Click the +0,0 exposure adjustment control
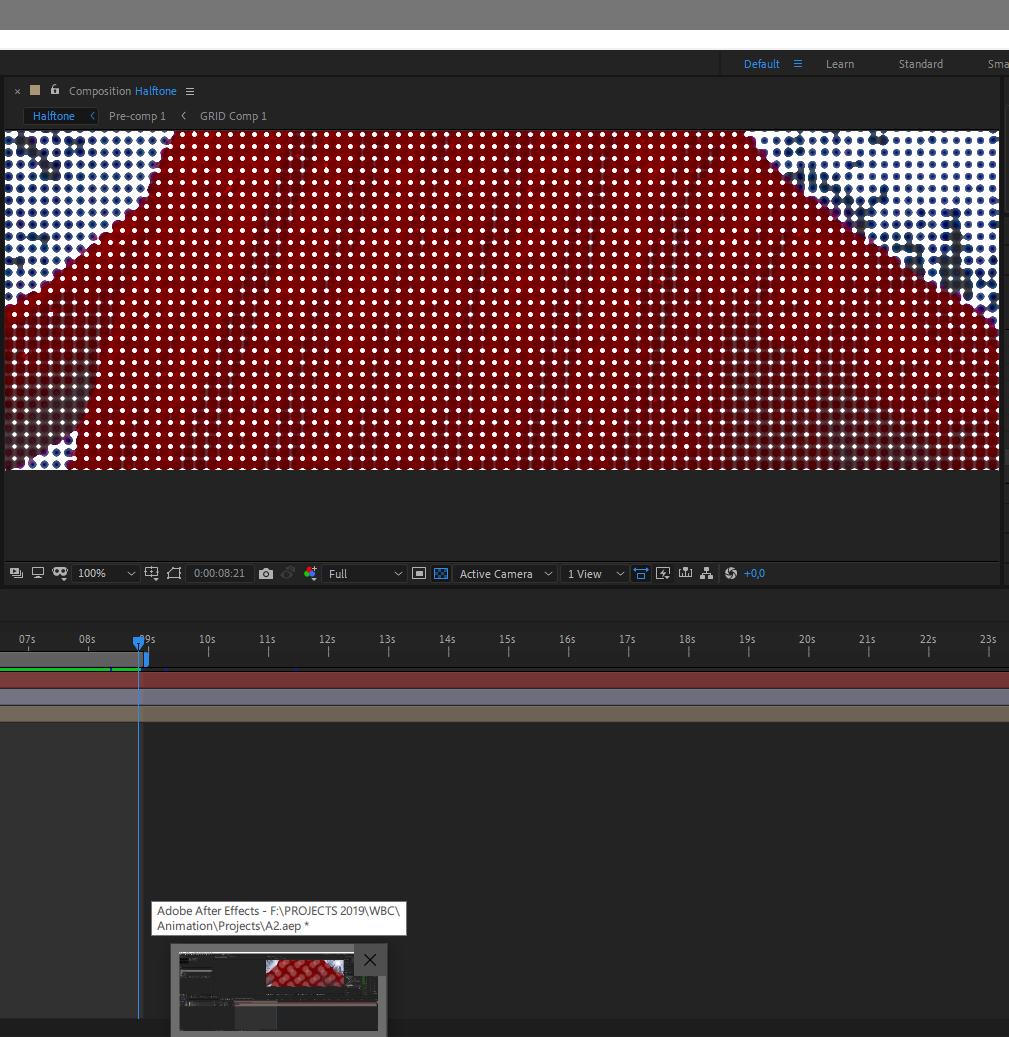This screenshot has width=1009, height=1037. click(x=753, y=573)
